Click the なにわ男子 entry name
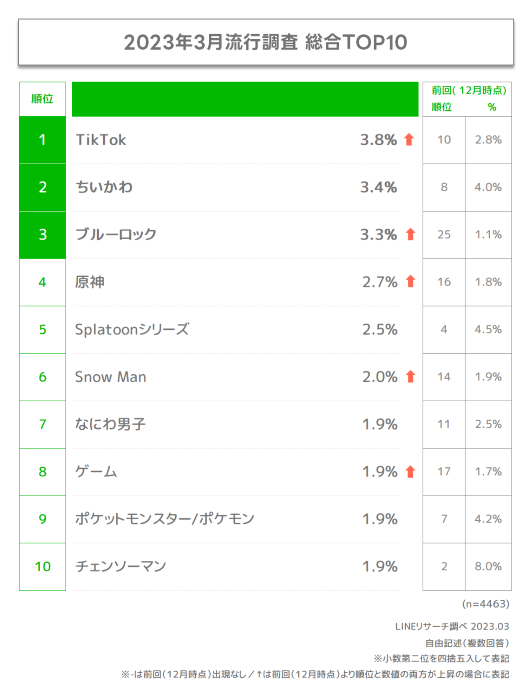 tap(110, 424)
